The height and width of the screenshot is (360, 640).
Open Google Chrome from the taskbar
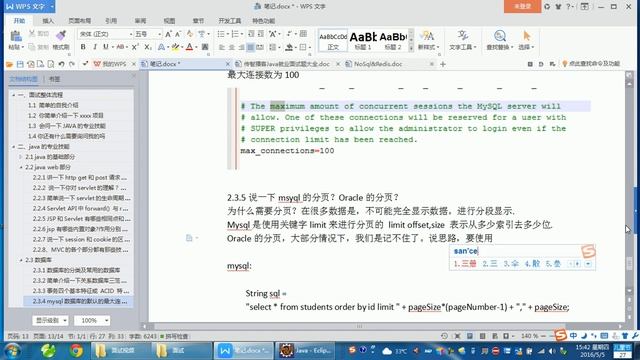(76, 351)
